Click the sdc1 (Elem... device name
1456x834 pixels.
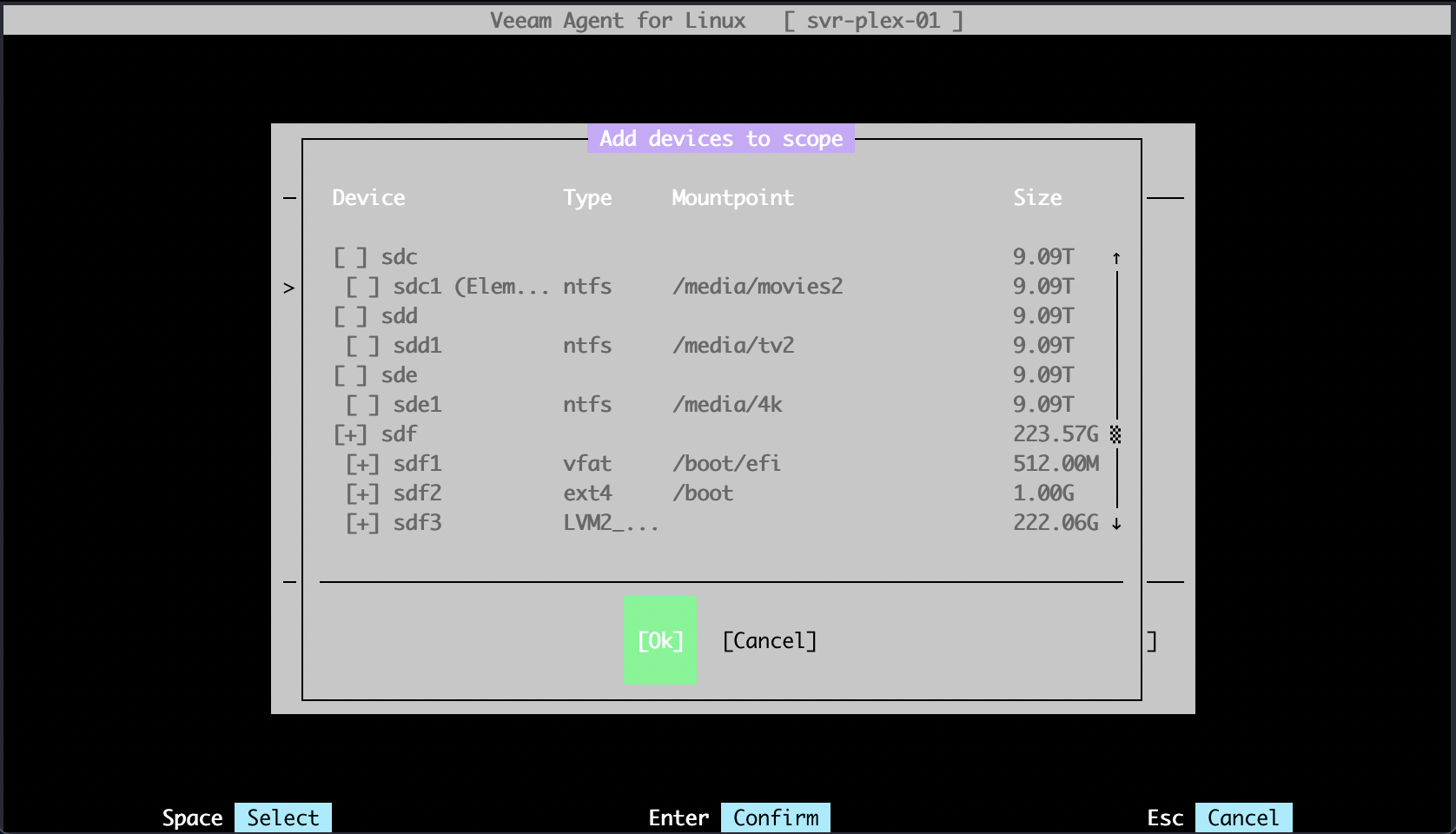point(472,287)
